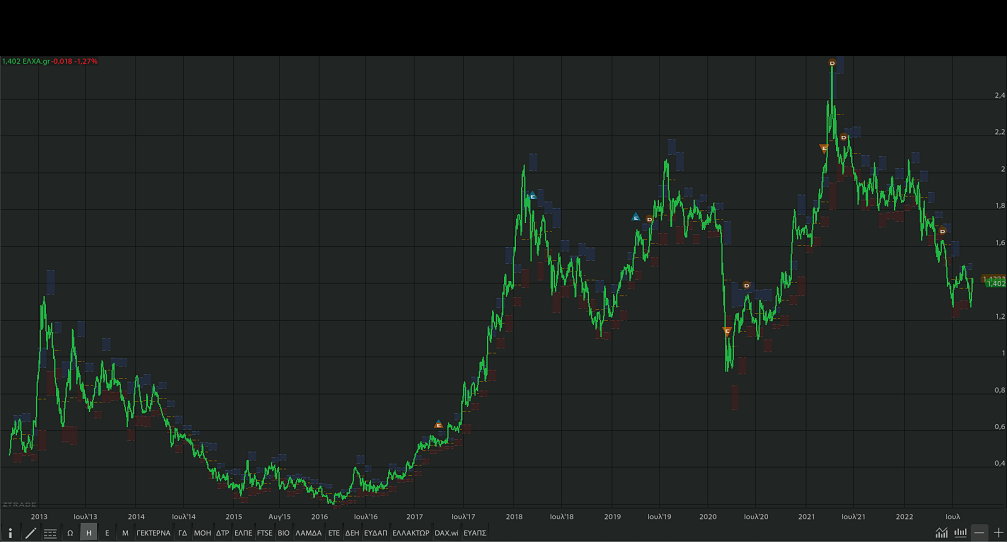Screen dimensions: 1007x542
Task: Load the ΕΤΕ chart
Action: 334,533
